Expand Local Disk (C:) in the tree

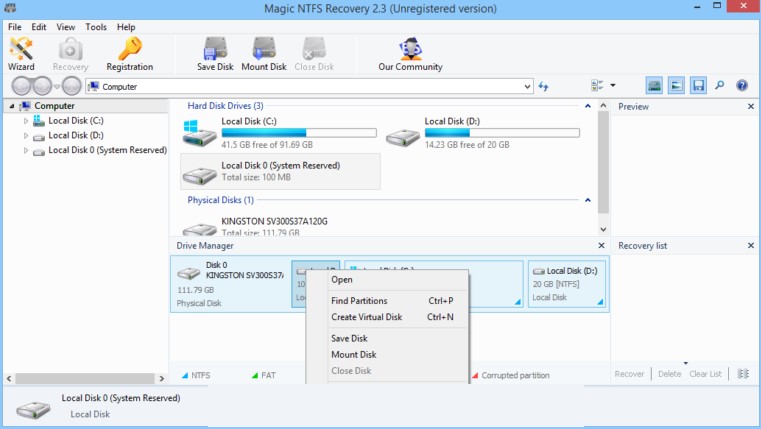(26, 121)
